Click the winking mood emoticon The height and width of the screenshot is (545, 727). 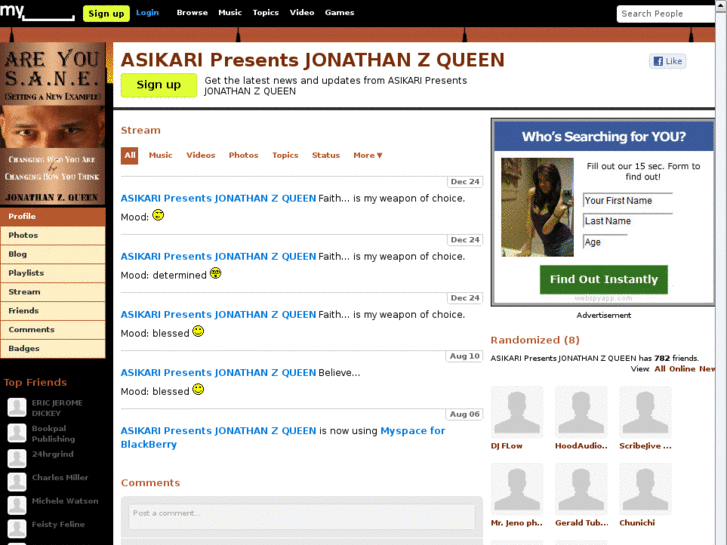point(158,215)
